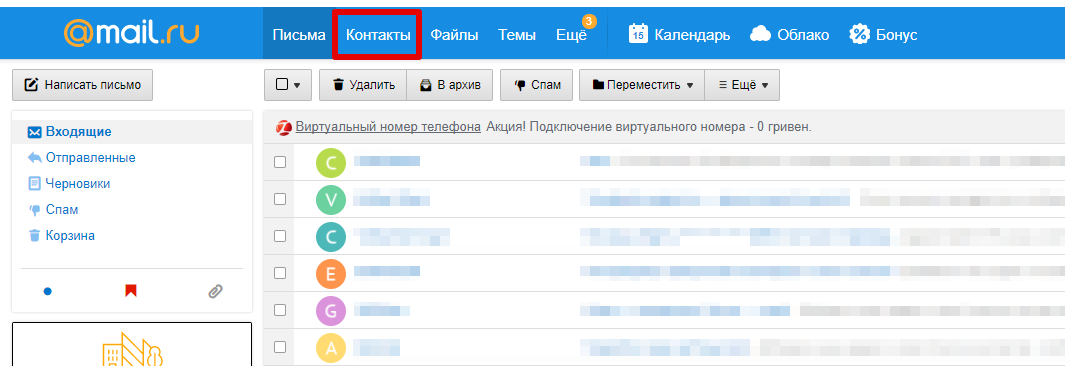Filter unread with the blue dot
The image size is (1065, 366).
(x=48, y=291)
